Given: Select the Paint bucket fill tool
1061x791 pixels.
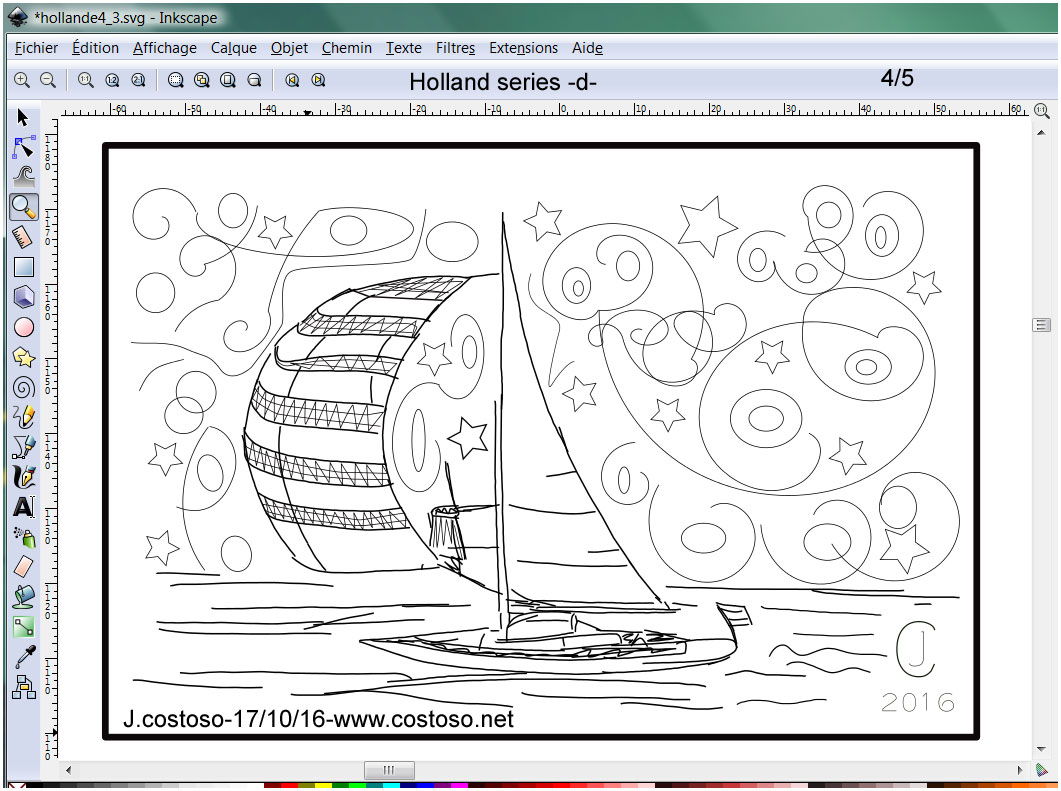Looking at the screenshot, I should (24, 597).
